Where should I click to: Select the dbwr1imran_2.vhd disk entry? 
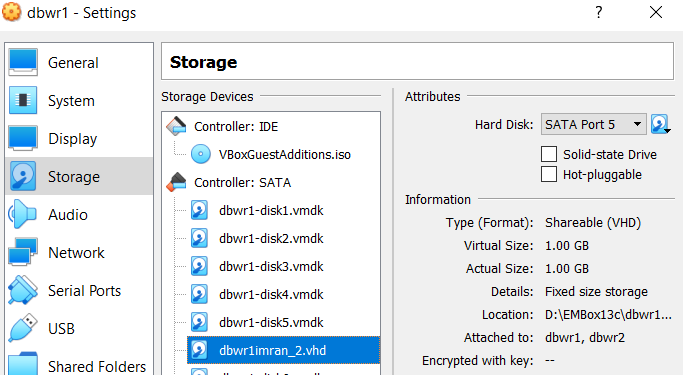pos(284,350)
